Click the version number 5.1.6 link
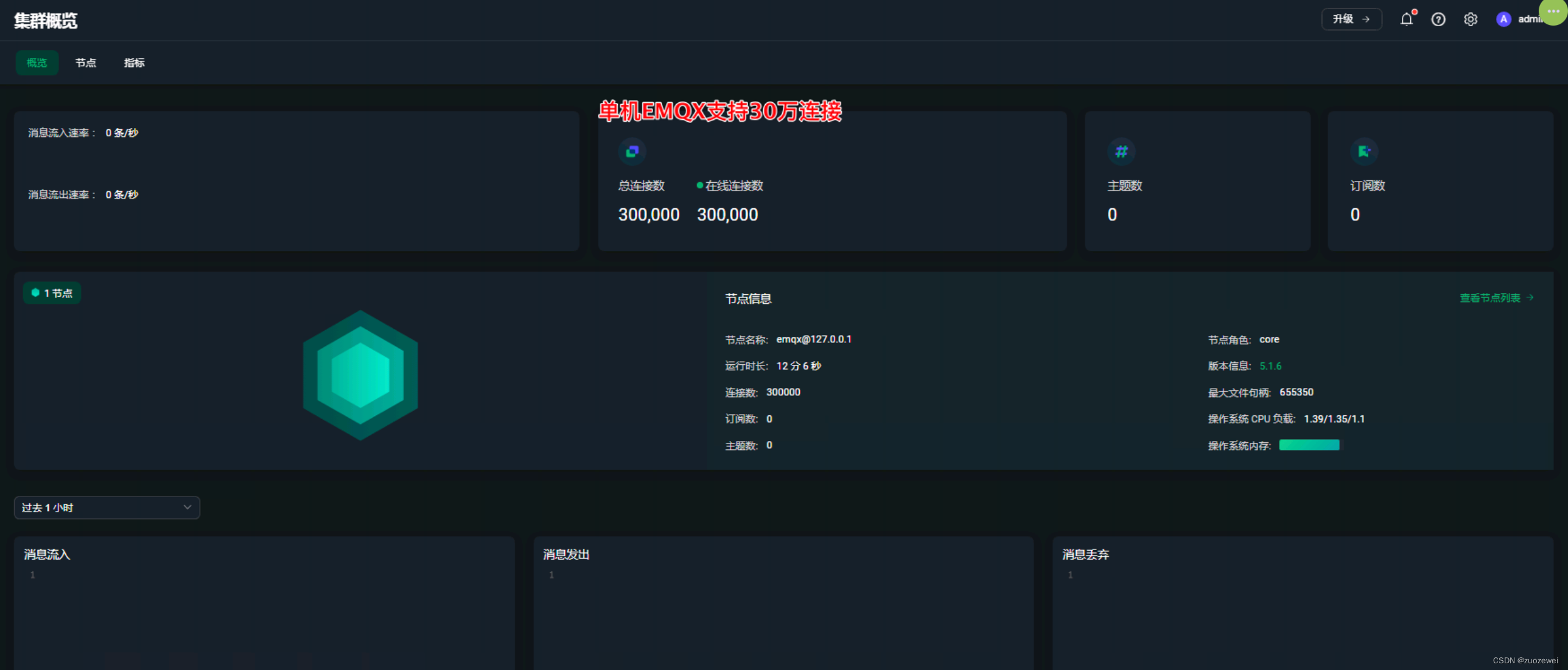The width and height of the screenshot is (1568, 670). (x=1270, y=366)
